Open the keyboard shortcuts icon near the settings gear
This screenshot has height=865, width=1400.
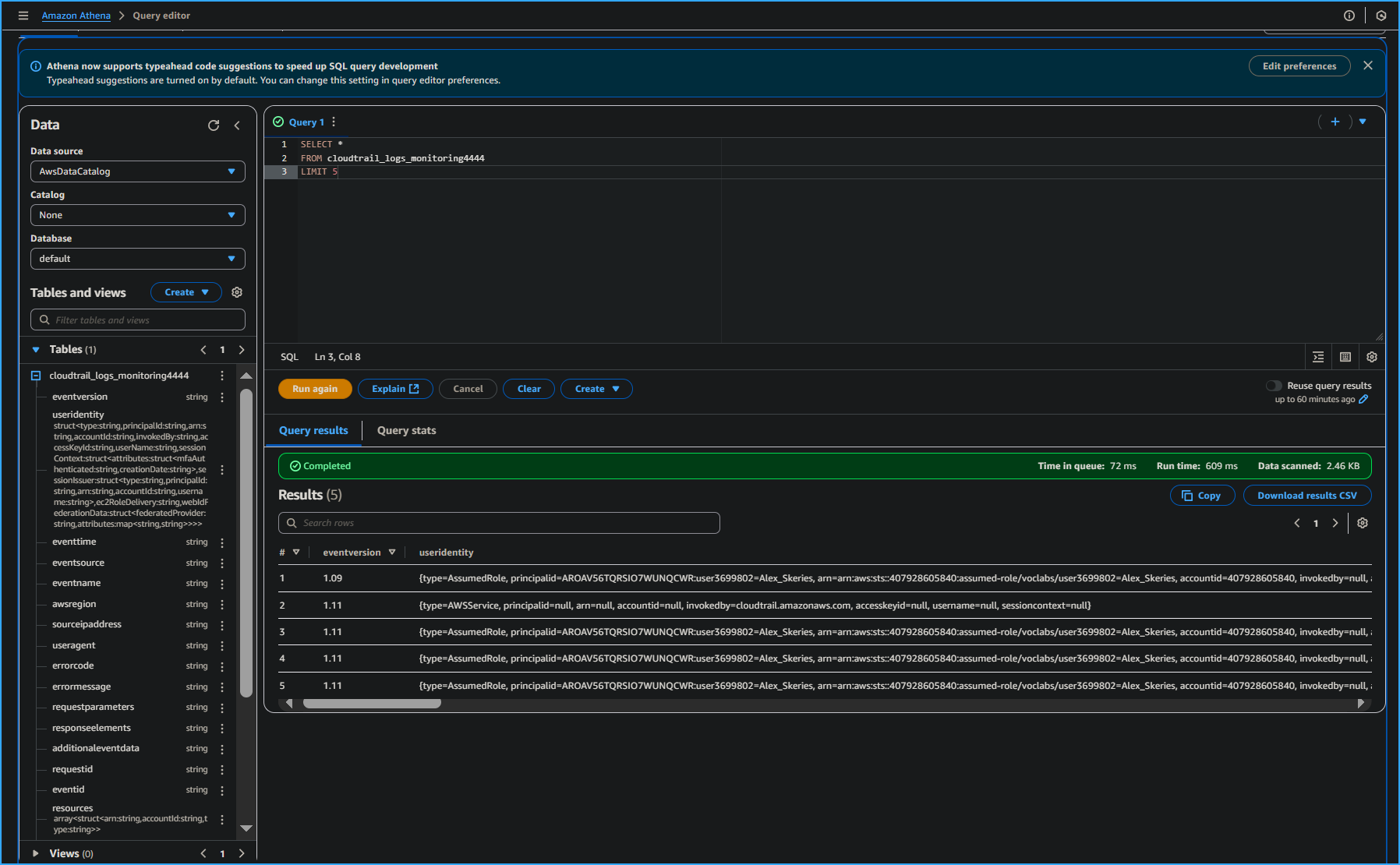(x=1345, y=356)
